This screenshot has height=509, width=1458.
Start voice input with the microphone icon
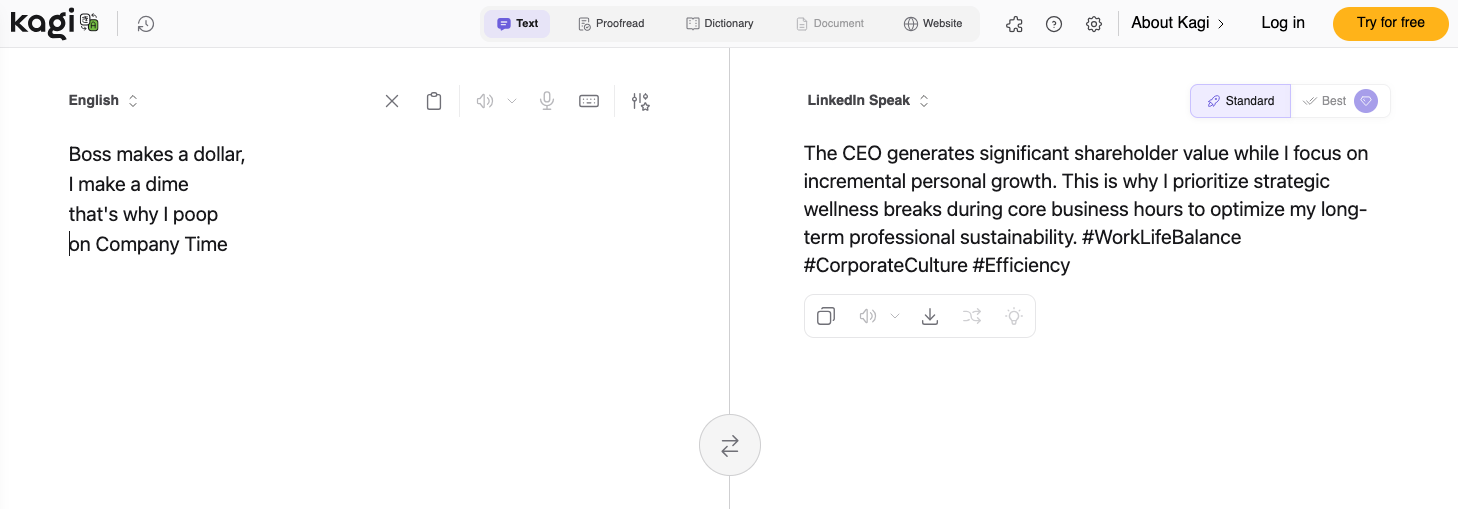click(547, 101)
